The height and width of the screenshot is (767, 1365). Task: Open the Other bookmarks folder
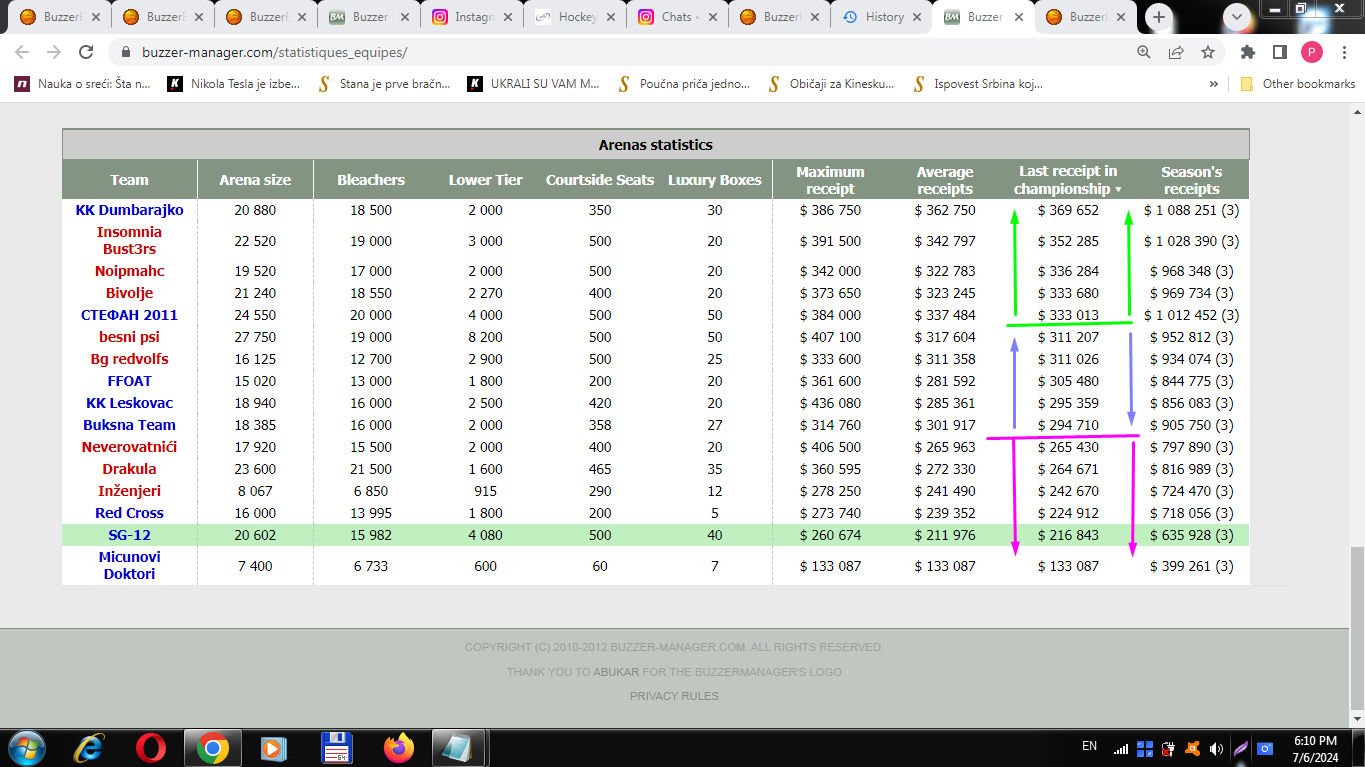1297,84
